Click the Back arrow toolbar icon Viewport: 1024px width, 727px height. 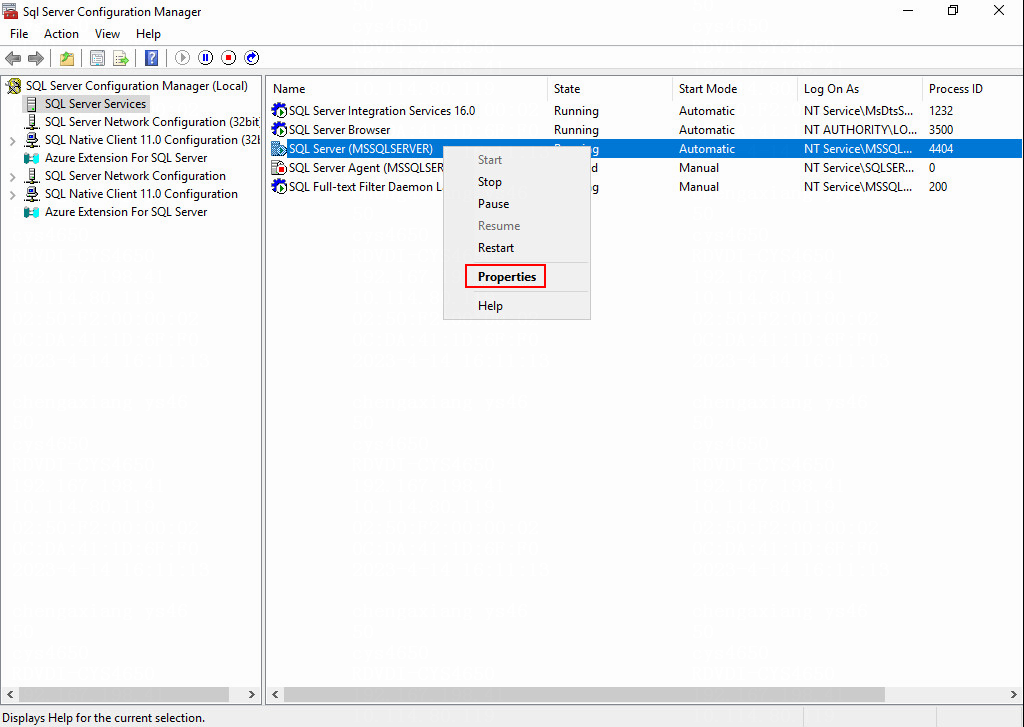point(12,58)
